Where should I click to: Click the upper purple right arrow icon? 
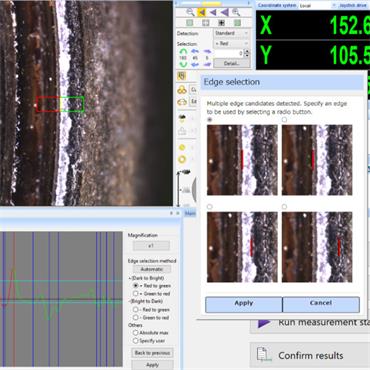[207, 51]
